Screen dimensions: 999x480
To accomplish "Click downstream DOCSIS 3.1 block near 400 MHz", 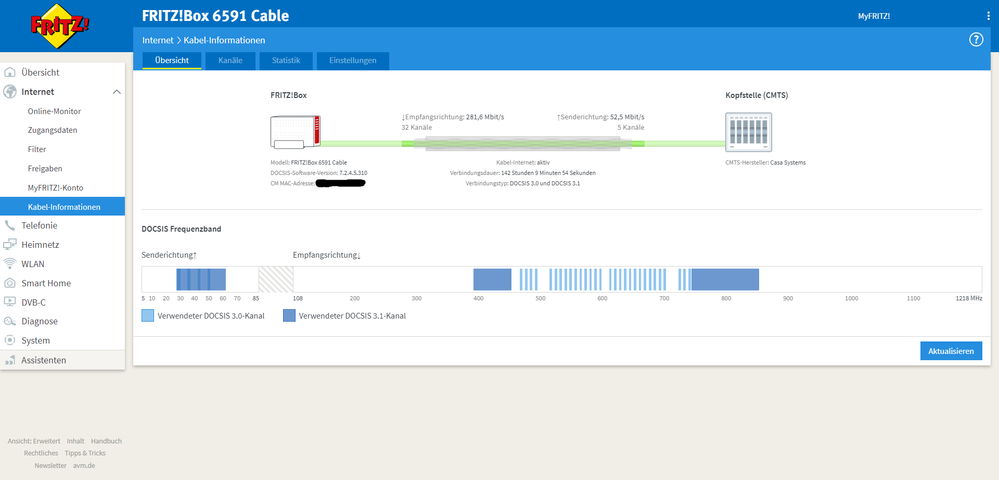I will [x=492, y=279].
